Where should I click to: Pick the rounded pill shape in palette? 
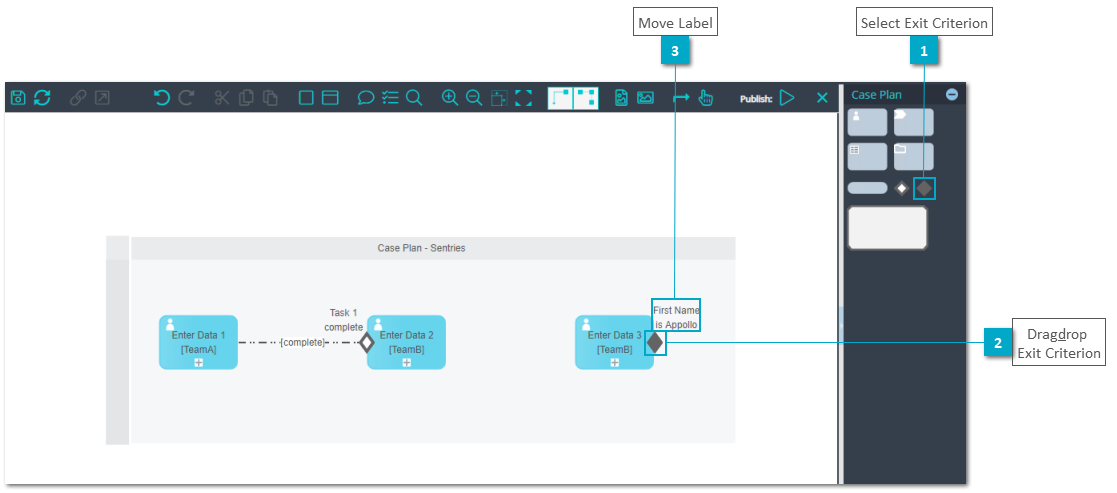click(867, 188)
